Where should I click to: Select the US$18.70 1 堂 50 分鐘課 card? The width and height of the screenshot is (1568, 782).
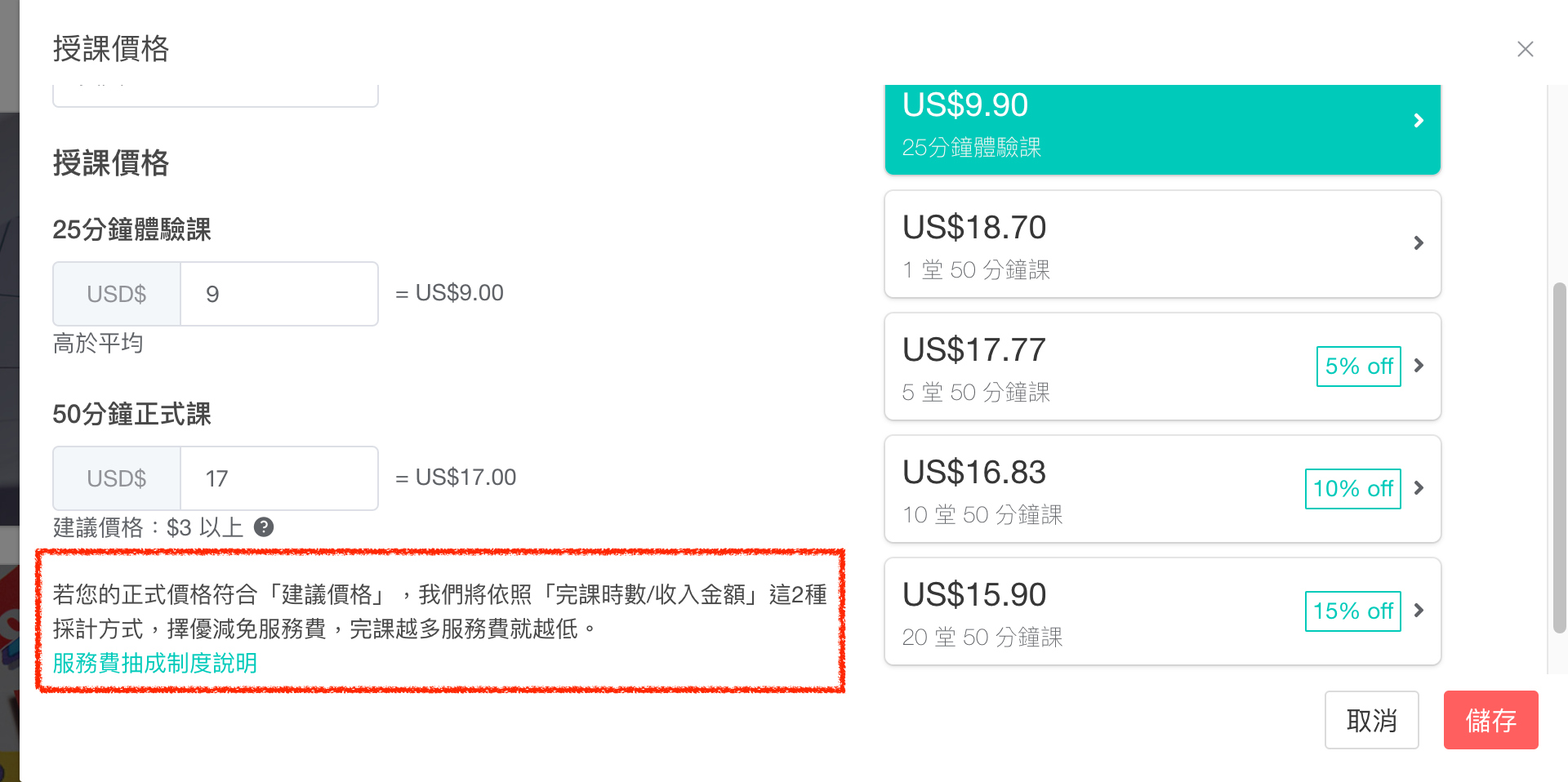point(1143,244)
